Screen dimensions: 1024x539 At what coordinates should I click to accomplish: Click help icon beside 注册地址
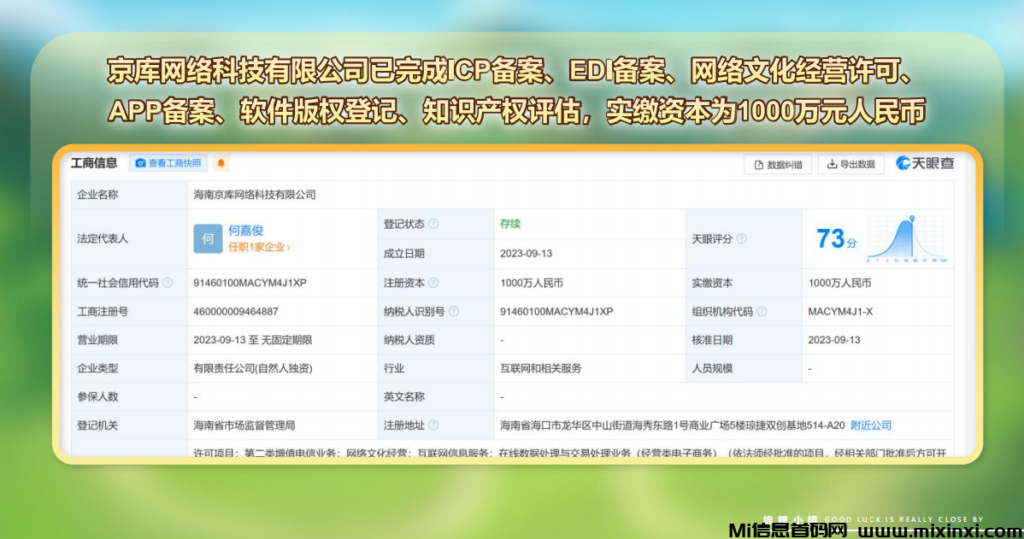point(434,425)
